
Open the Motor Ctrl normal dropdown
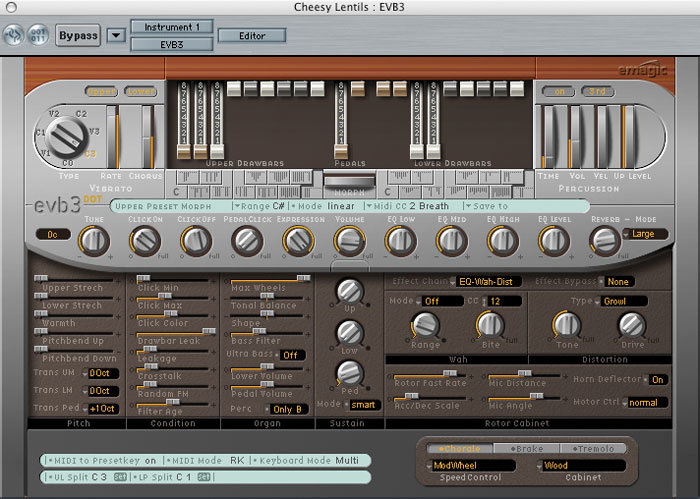click(x=646, y=403)
